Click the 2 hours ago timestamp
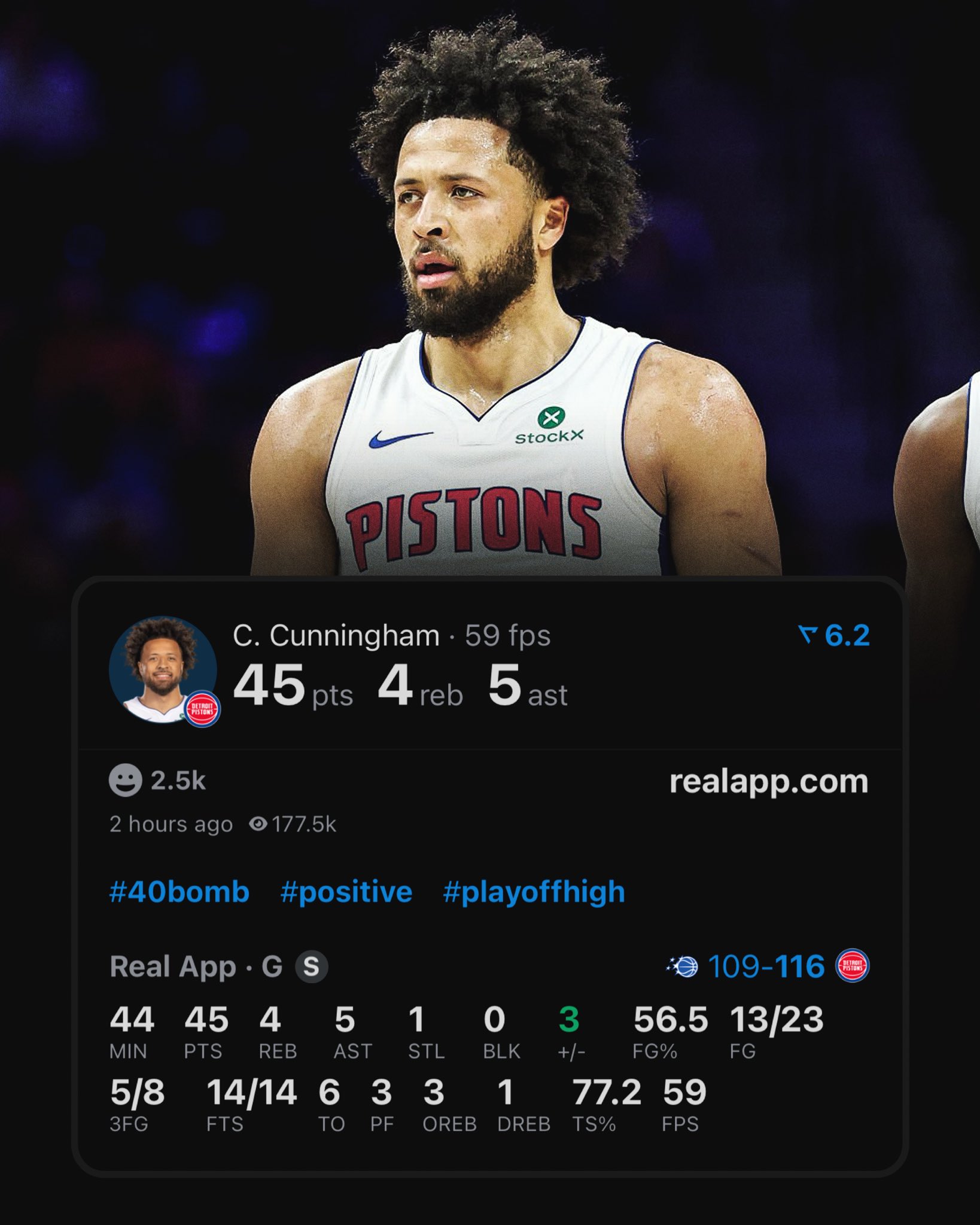 [171, 824]
